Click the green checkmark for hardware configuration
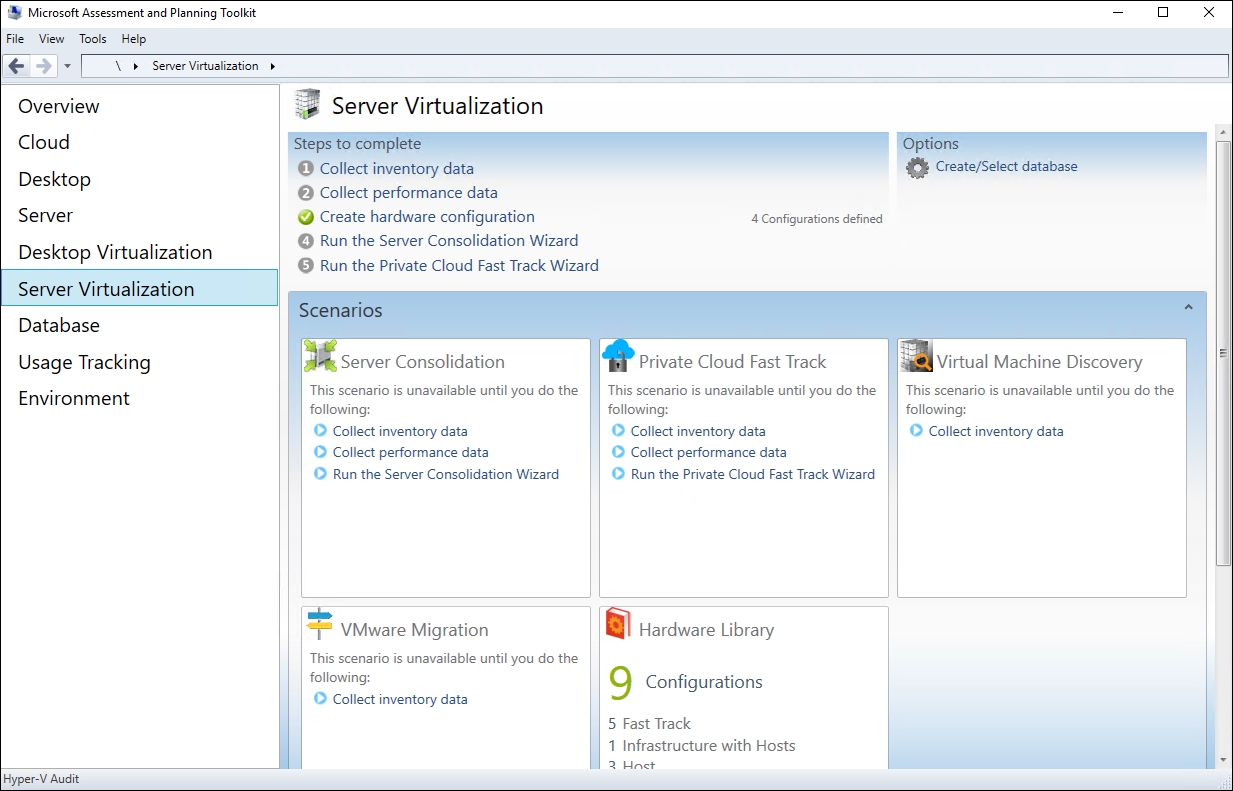This screenshot has height=791, width=1233. pyautogui.click(x=306, y=217)
